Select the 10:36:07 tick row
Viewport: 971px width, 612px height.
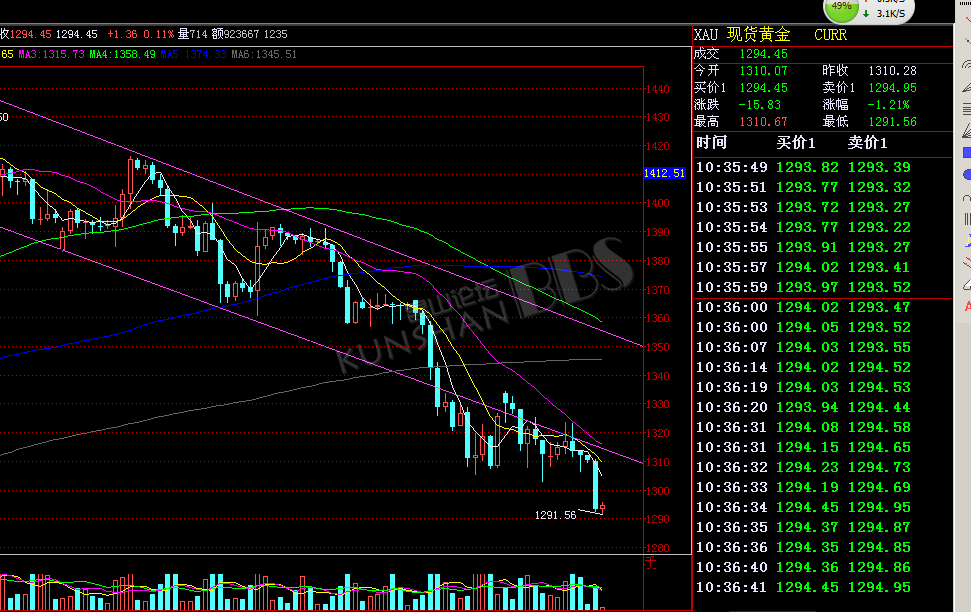point(803,348)
